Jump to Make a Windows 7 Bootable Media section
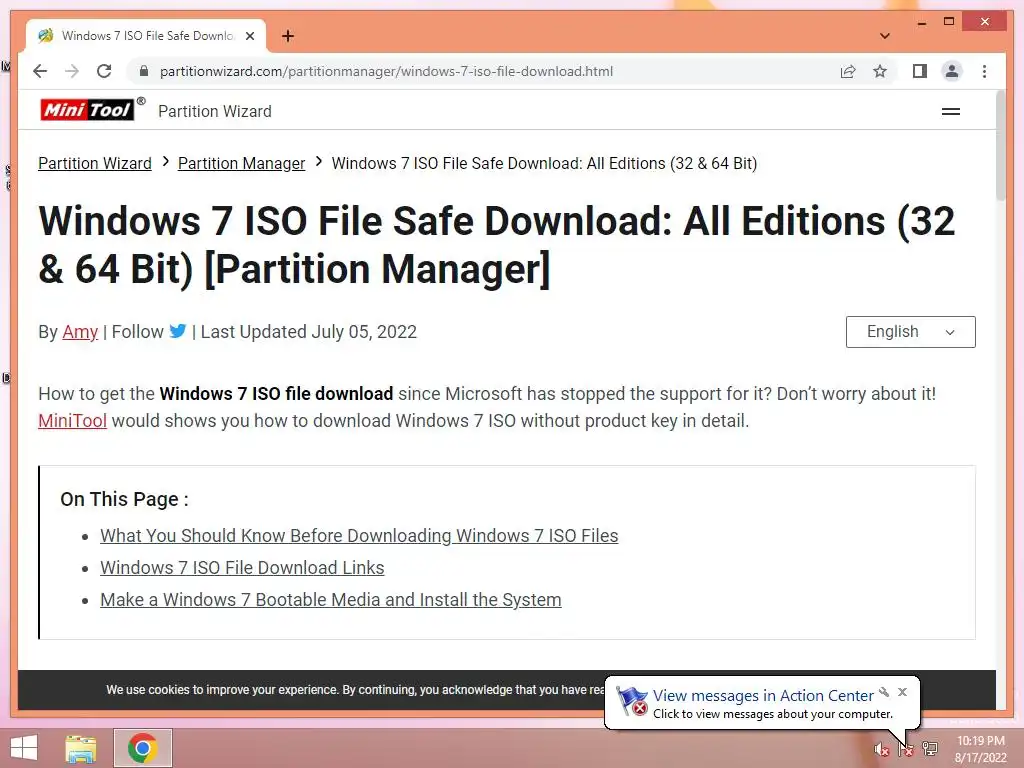 point(330,600)
